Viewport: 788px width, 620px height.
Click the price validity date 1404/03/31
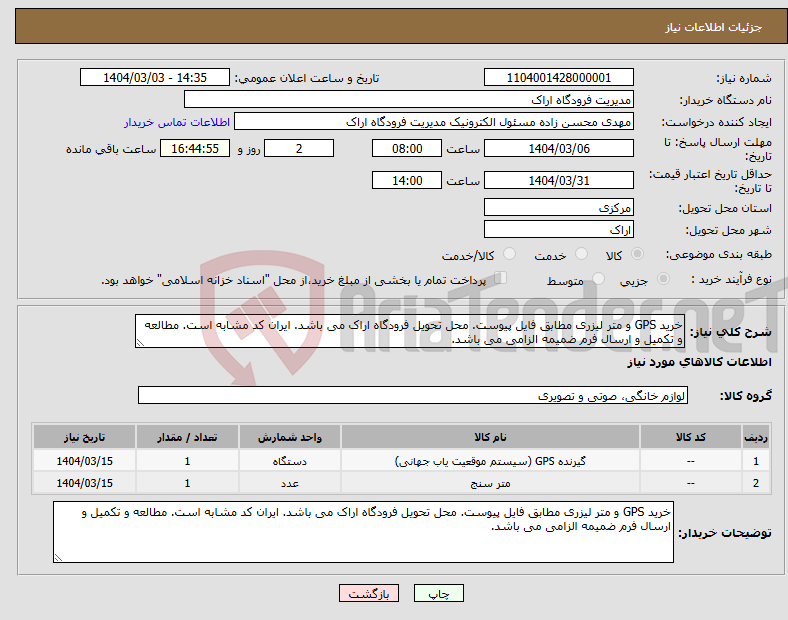(558, 180)
